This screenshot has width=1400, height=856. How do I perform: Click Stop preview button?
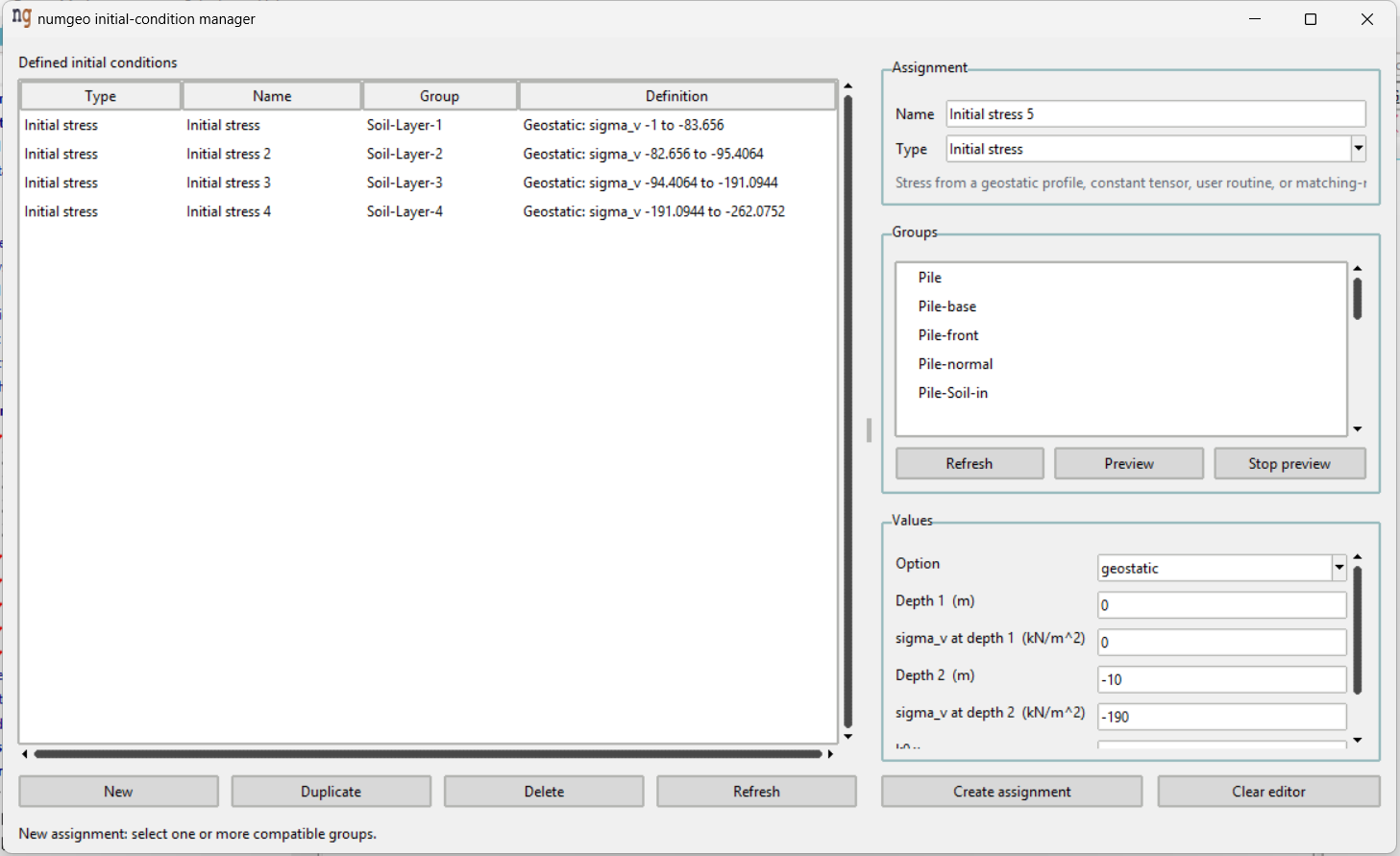point(1289,463)
